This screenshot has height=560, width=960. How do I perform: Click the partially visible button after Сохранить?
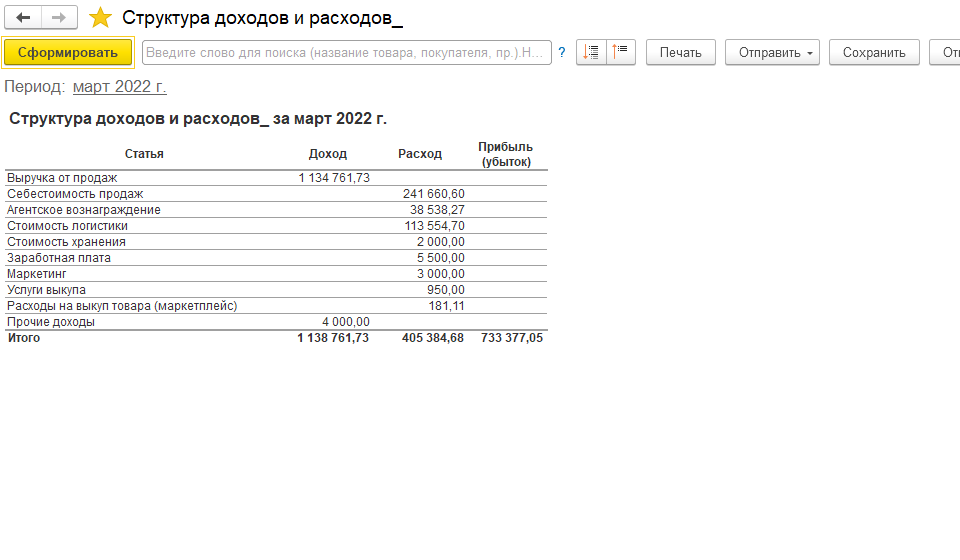[x=945, y=52]
